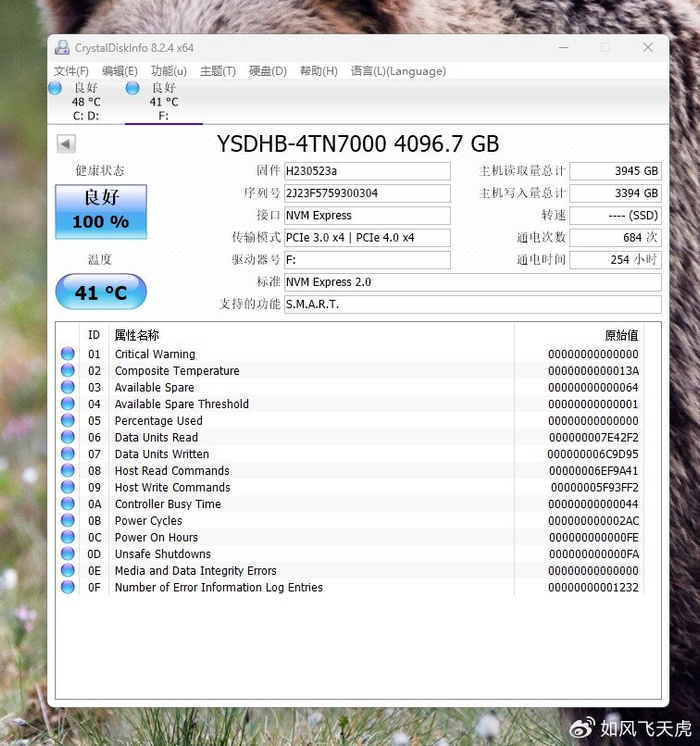Click status orb beside Composite Temperature
This screenshot has width=700, height=746.
pyautogui.click(x=68, y=371)
